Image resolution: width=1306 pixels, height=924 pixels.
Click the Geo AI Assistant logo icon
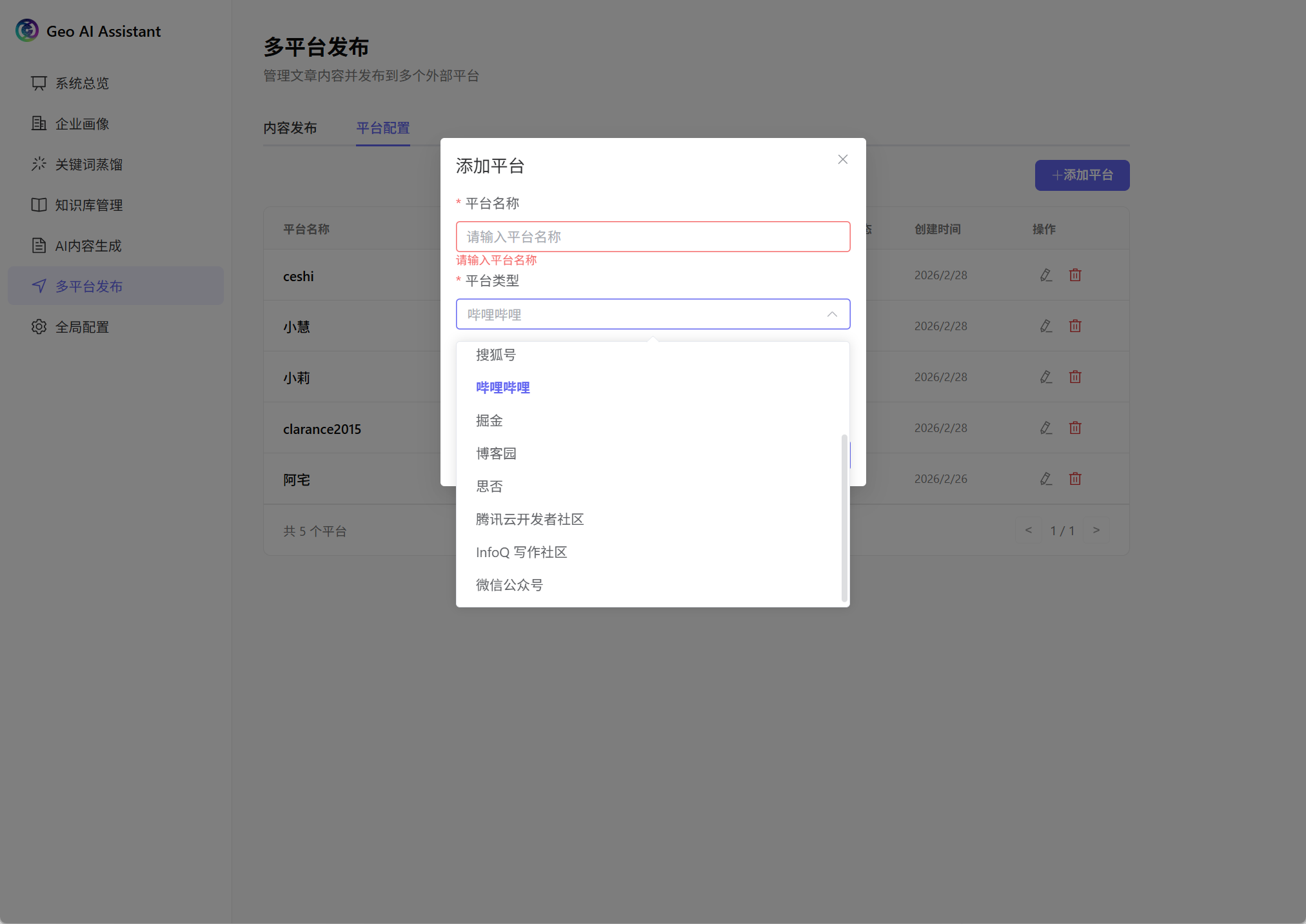coord(27,30)
